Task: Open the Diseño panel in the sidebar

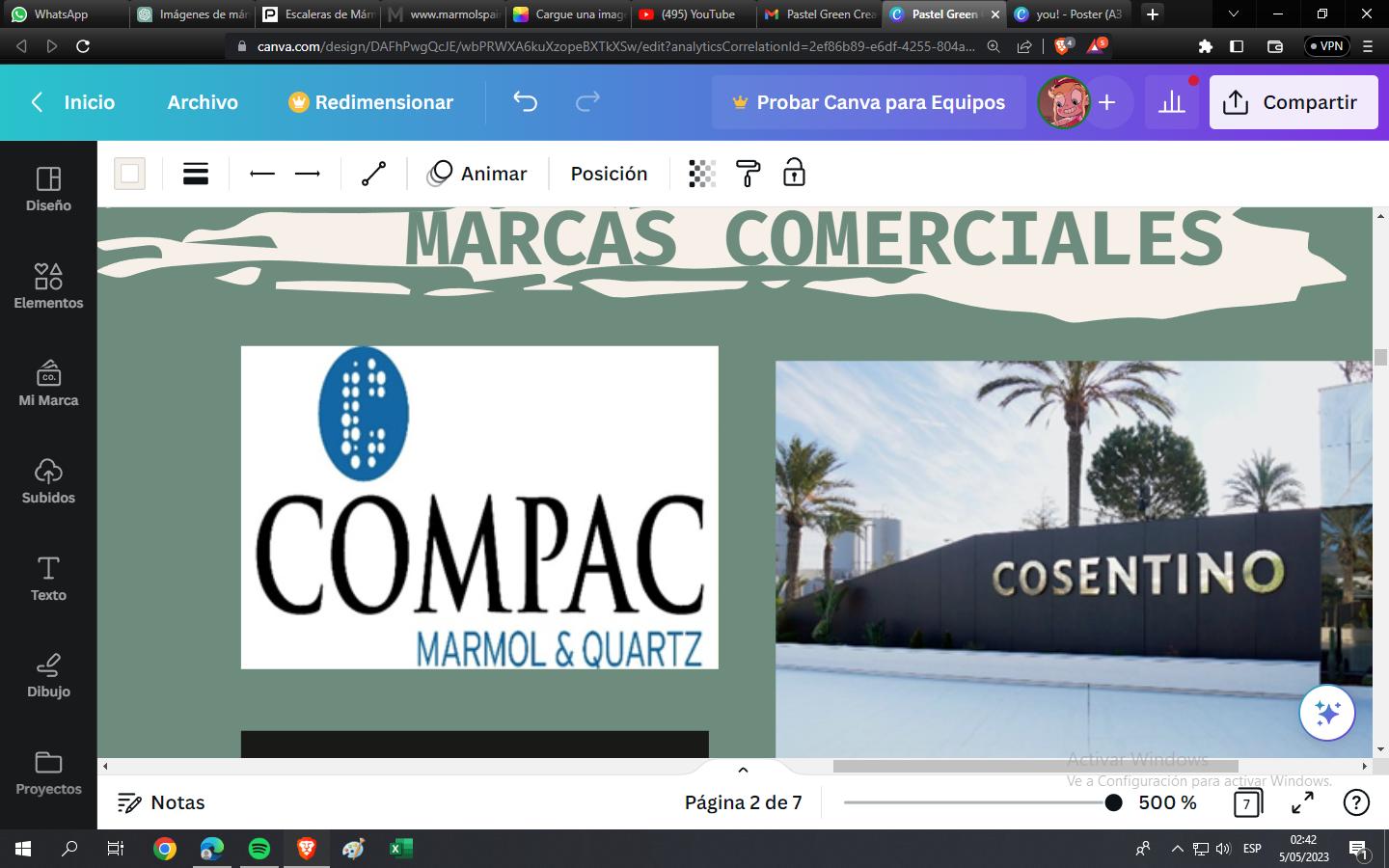Action: coord(48,189)
